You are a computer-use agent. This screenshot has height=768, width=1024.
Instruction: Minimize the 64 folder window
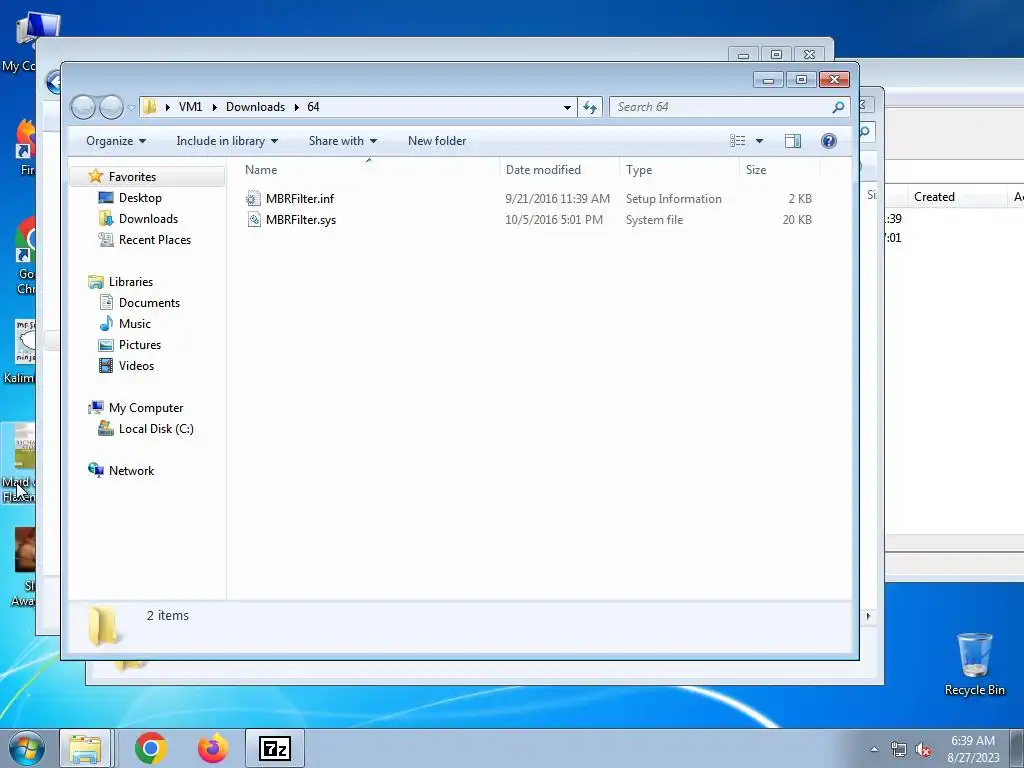[769, 80]
